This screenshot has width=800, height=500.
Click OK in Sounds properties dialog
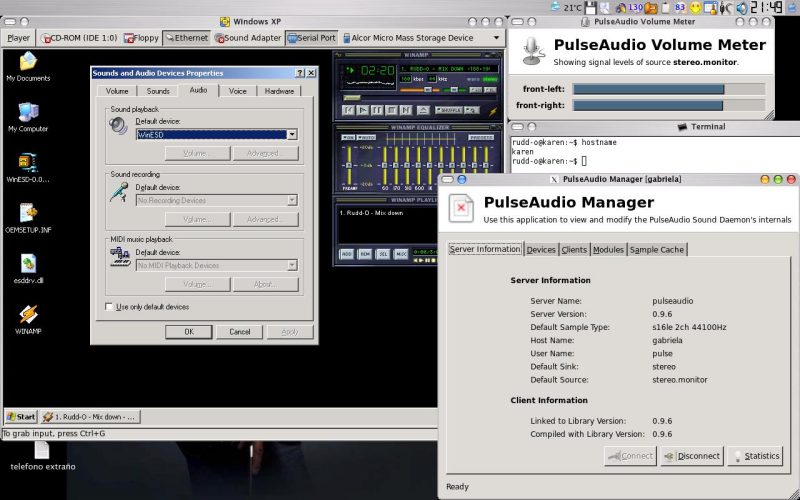click(x=189, y=332)
